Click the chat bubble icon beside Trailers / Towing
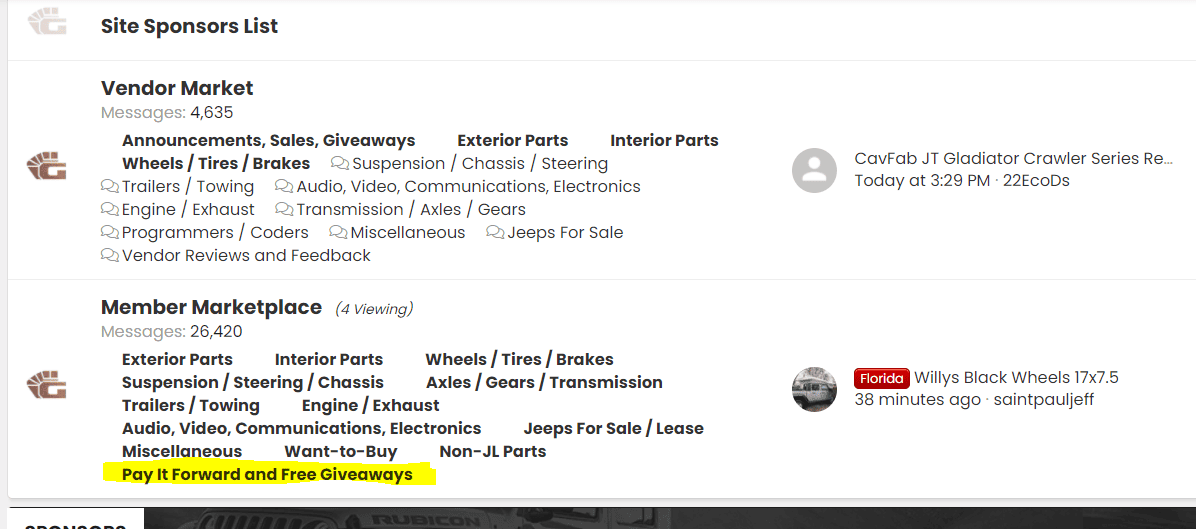1196x529 pixels. [110, 186]
